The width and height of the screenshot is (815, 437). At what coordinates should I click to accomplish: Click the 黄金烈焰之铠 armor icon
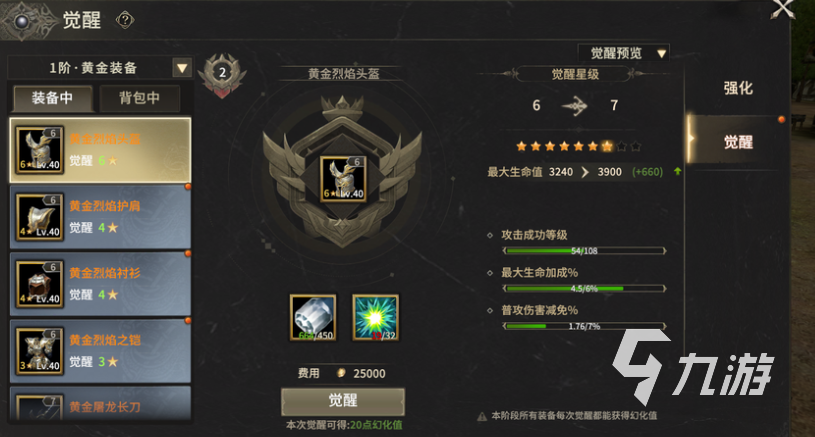[40, 351]
